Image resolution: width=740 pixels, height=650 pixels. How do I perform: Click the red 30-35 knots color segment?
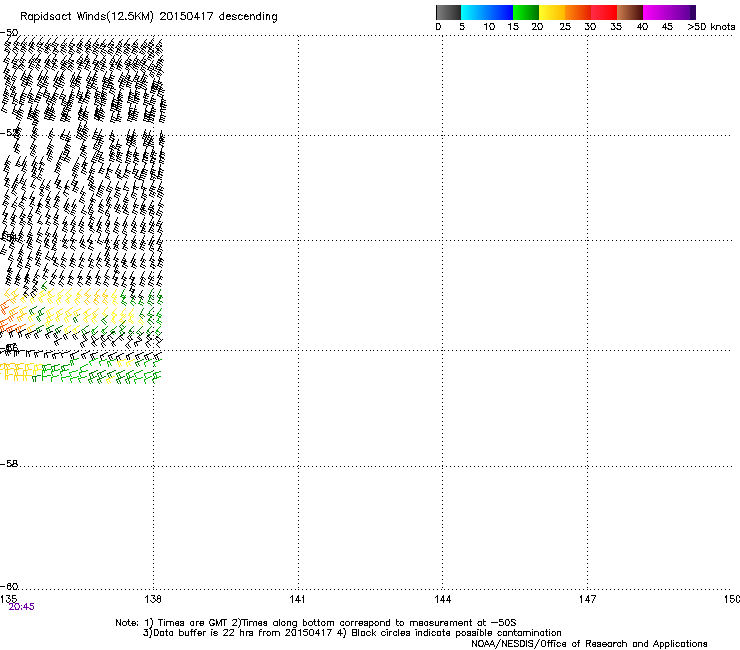coord(604,12)
